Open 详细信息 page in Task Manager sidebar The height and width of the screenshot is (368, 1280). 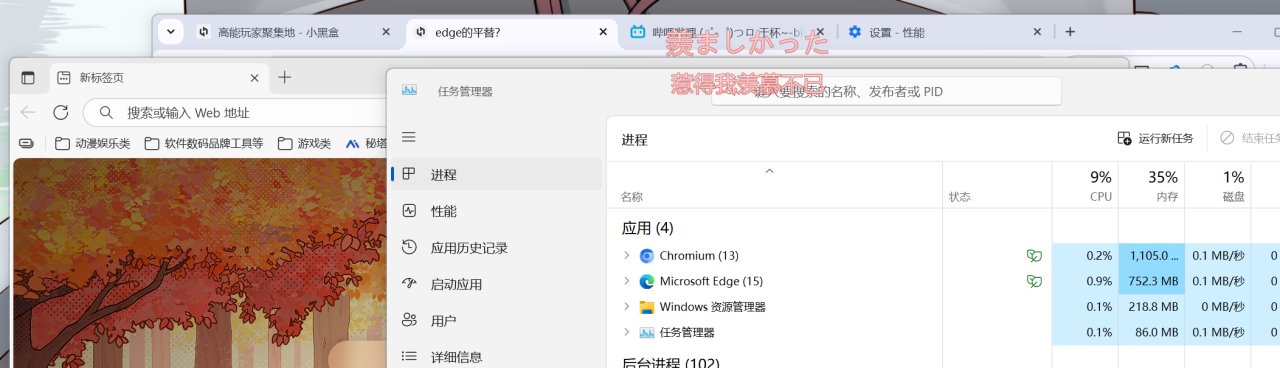pyautogui.click(x=497, y=356)
